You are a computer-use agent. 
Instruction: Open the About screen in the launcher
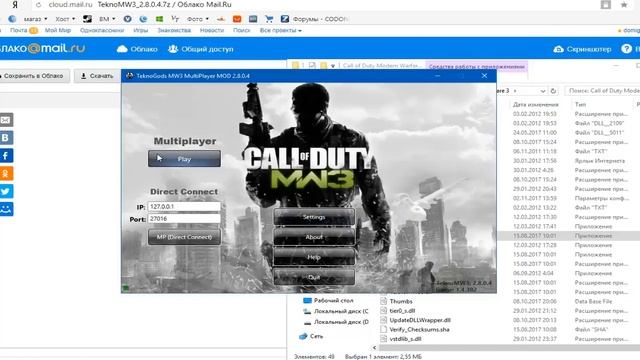pyautogui.click(x=314, y=237)
